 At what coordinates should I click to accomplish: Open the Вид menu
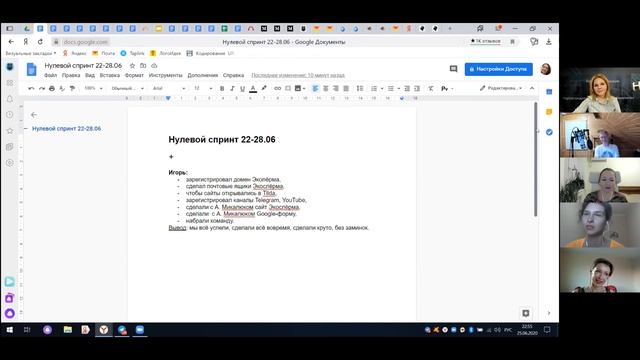(90, 76)
